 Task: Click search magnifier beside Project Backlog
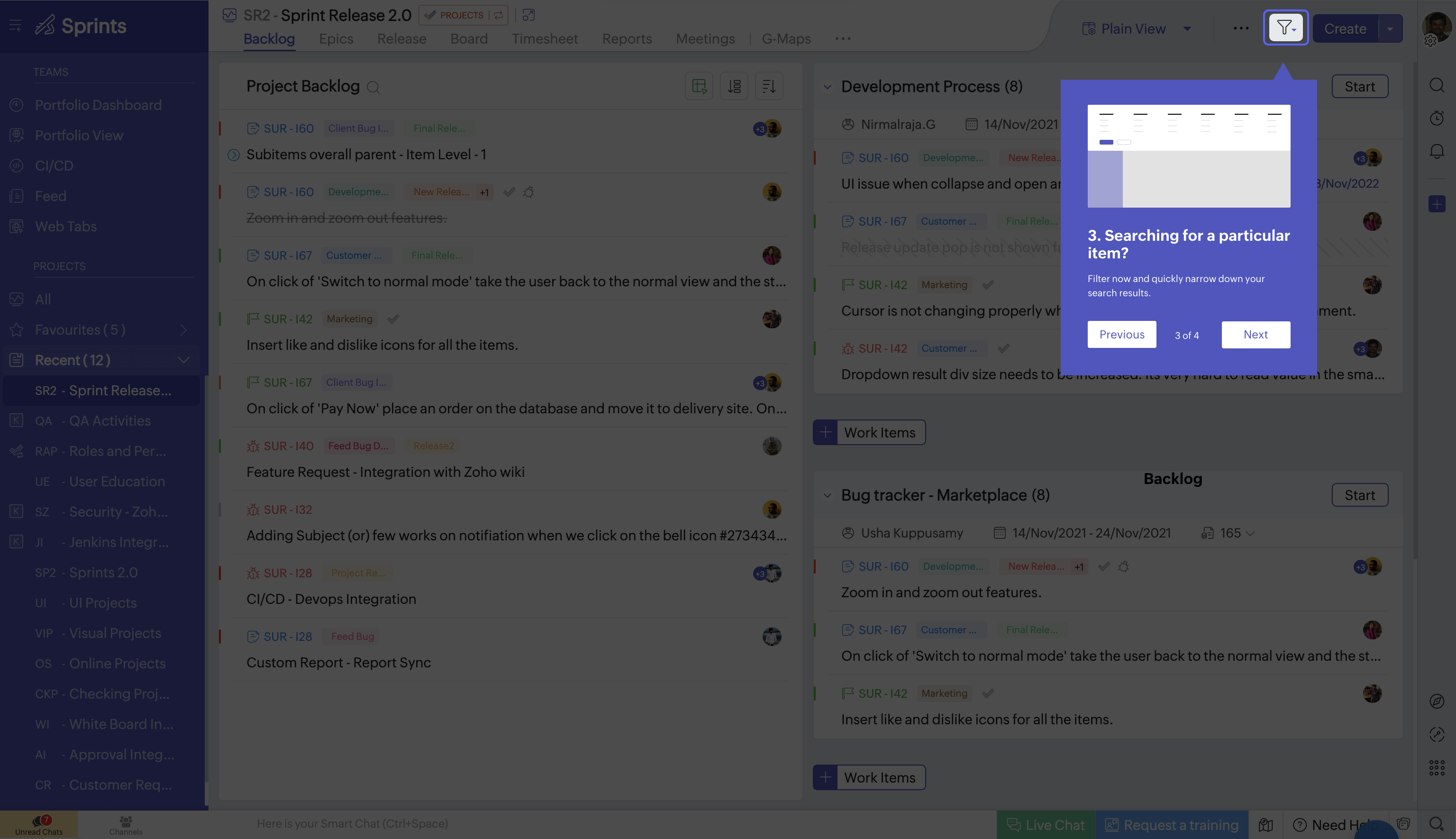tap(373, 87)
